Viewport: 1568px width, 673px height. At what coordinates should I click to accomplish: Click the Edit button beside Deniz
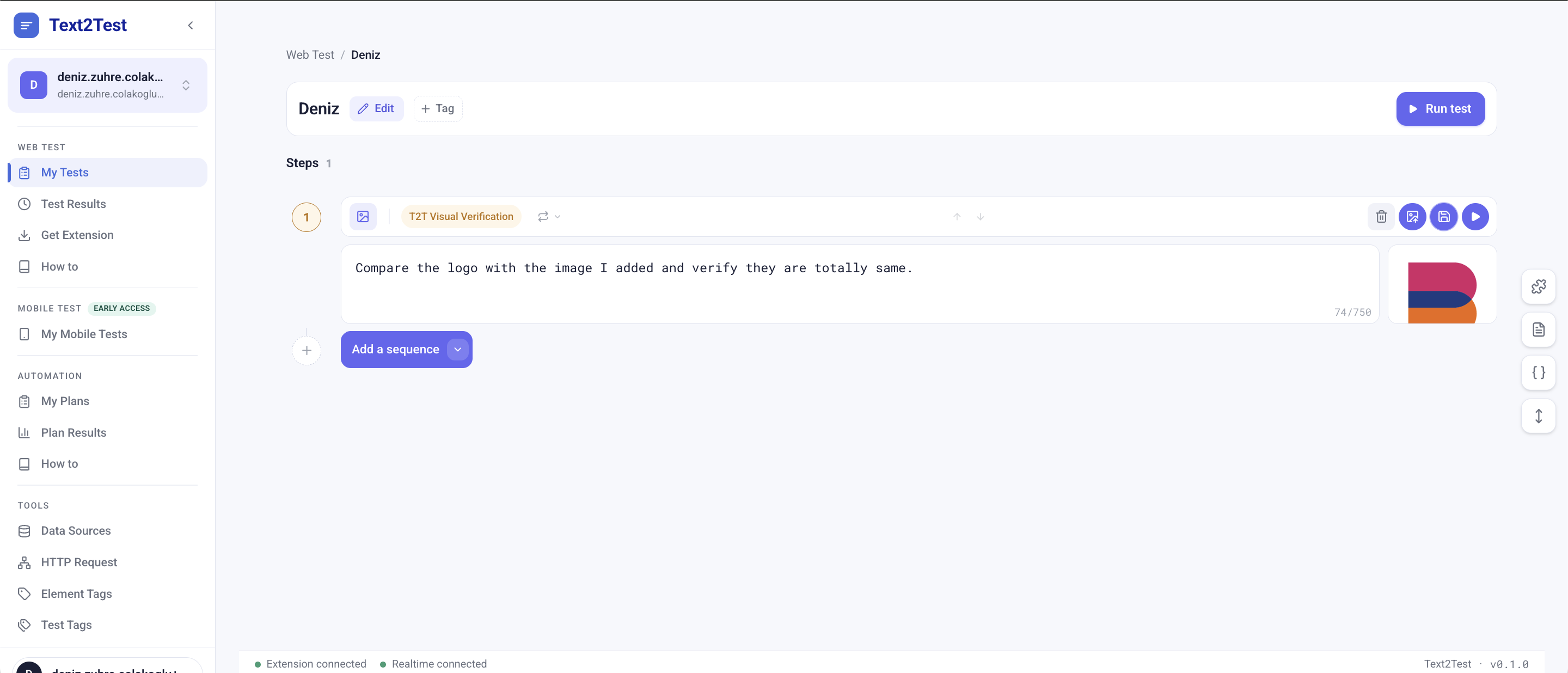376,109
